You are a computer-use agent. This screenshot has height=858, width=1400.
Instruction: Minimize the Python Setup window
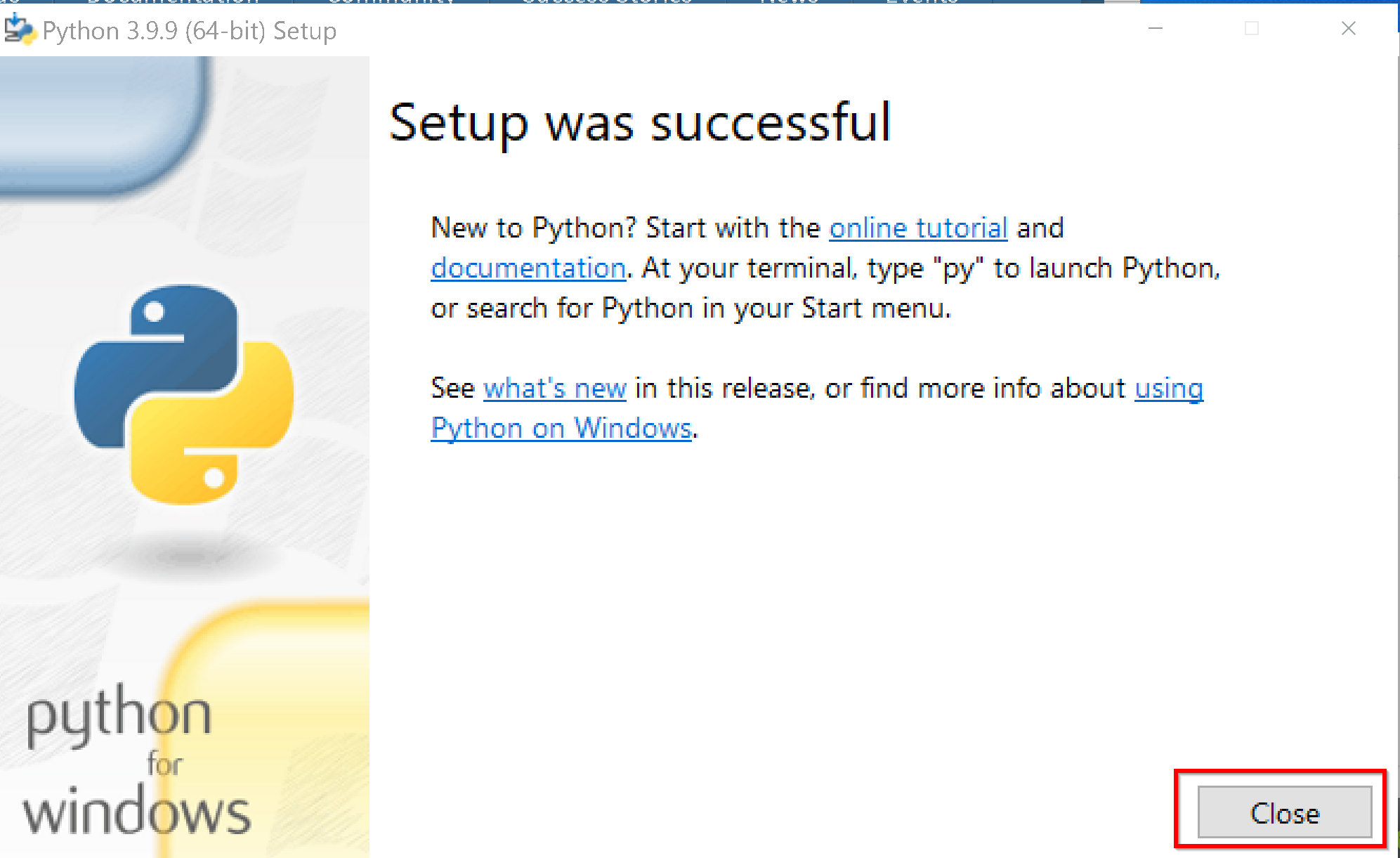1156,29
